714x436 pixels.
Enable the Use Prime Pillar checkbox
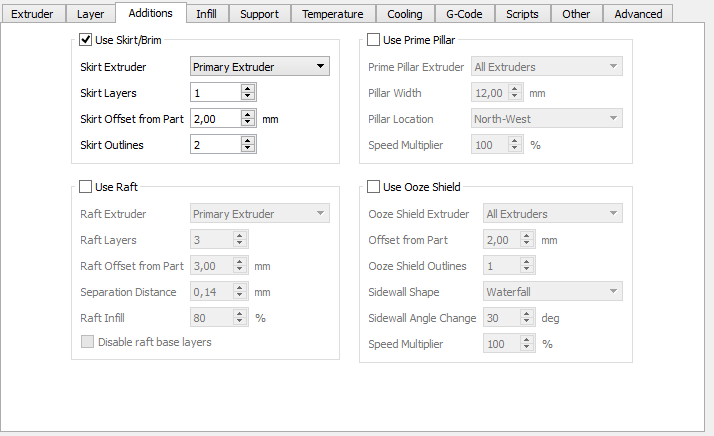pyautogui.click(x=374, y=40)
